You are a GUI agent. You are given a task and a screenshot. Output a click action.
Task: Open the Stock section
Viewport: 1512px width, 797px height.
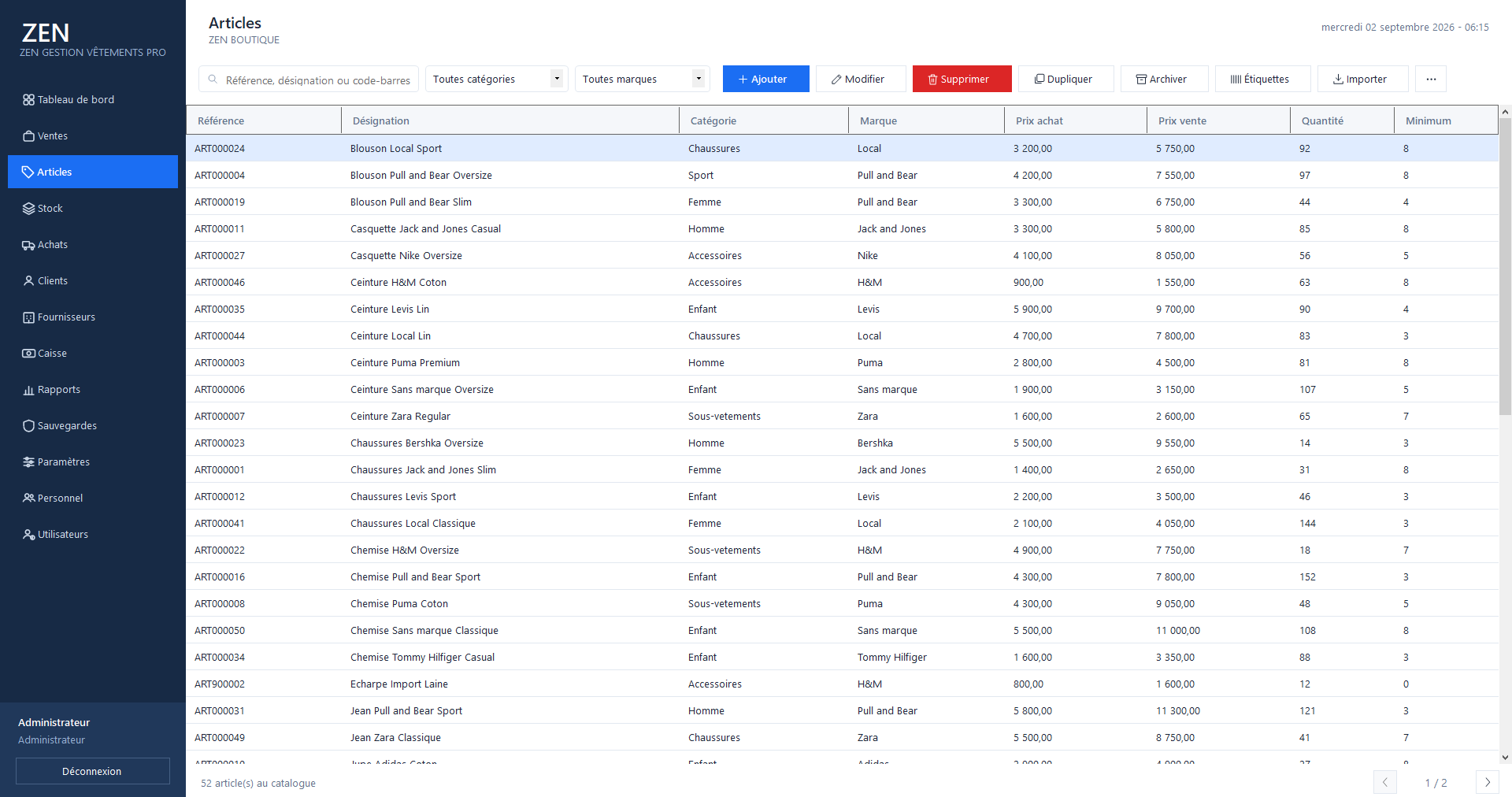tap(93, 208)
